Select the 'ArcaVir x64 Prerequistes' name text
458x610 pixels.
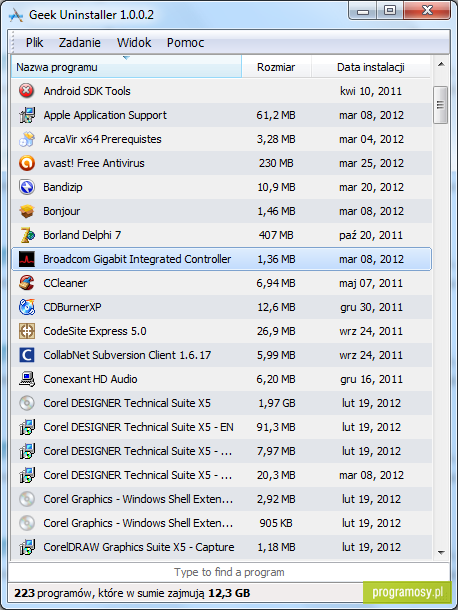tap(102, 139)
